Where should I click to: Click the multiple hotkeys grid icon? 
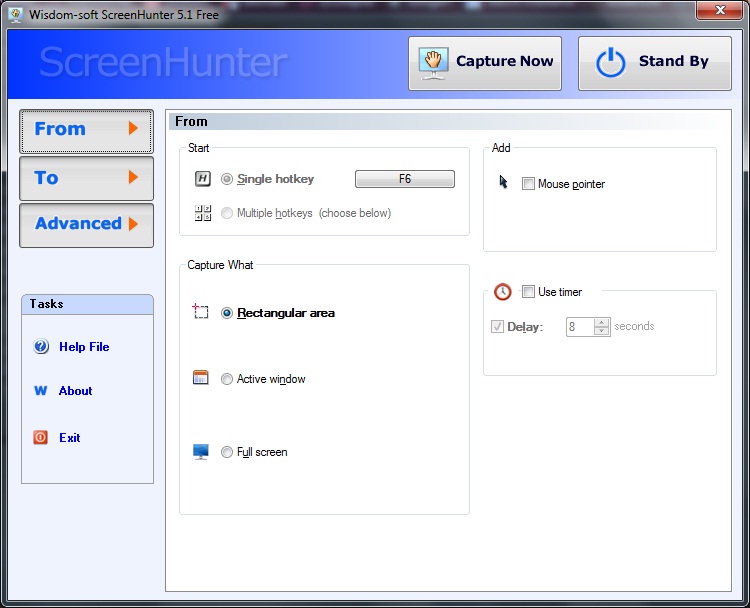[x=203, y=213]
